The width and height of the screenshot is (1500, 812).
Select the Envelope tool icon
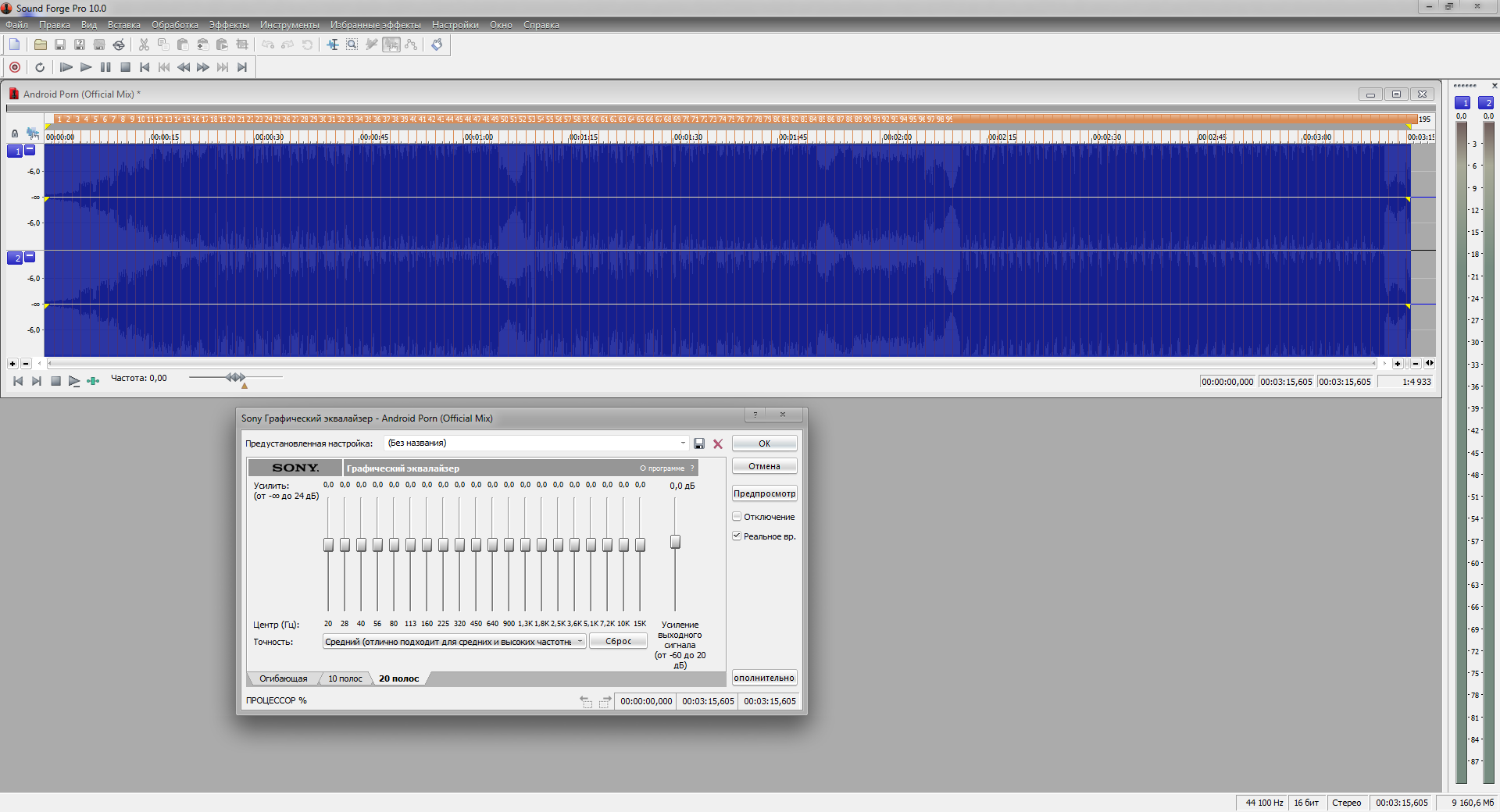click(411, 45)
